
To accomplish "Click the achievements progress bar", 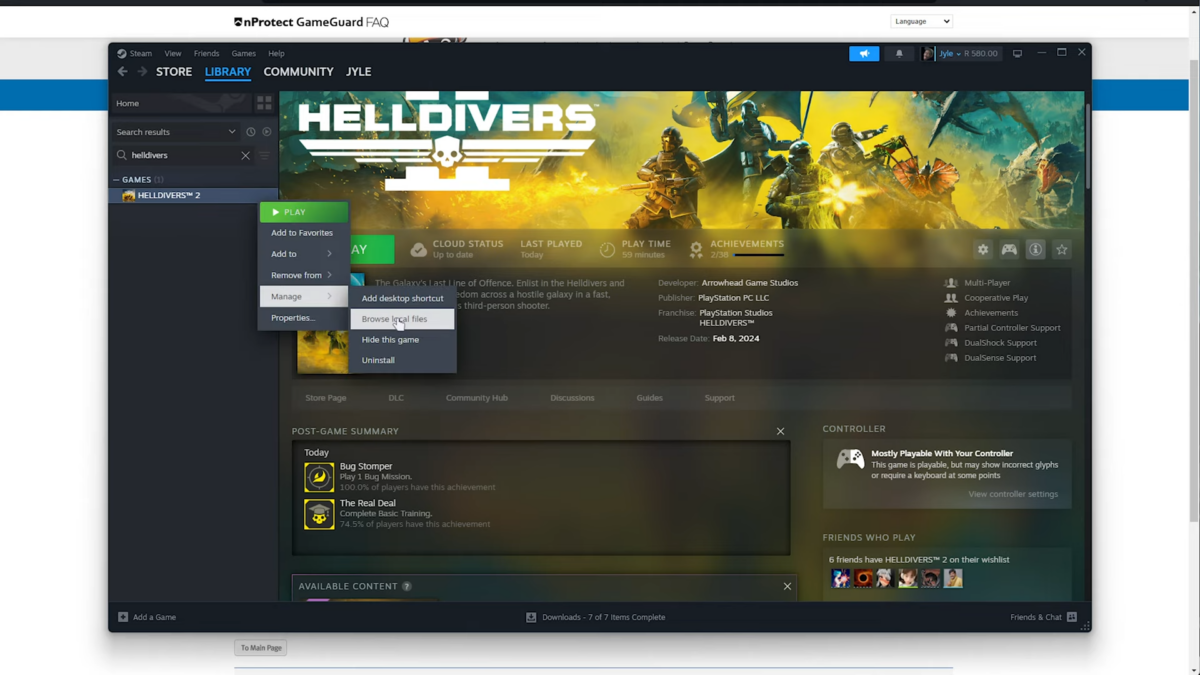I will tap(758, 255).
